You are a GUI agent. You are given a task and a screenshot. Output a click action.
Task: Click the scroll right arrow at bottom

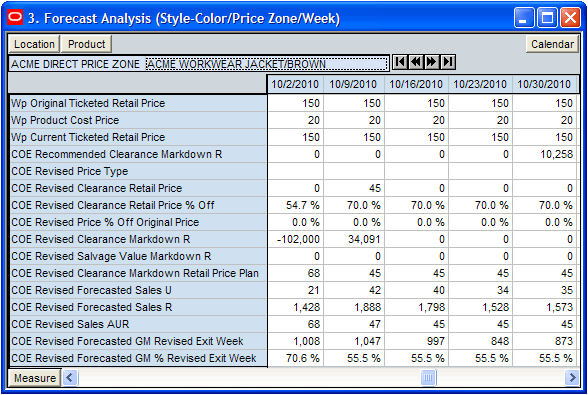[x=572, y=377]
